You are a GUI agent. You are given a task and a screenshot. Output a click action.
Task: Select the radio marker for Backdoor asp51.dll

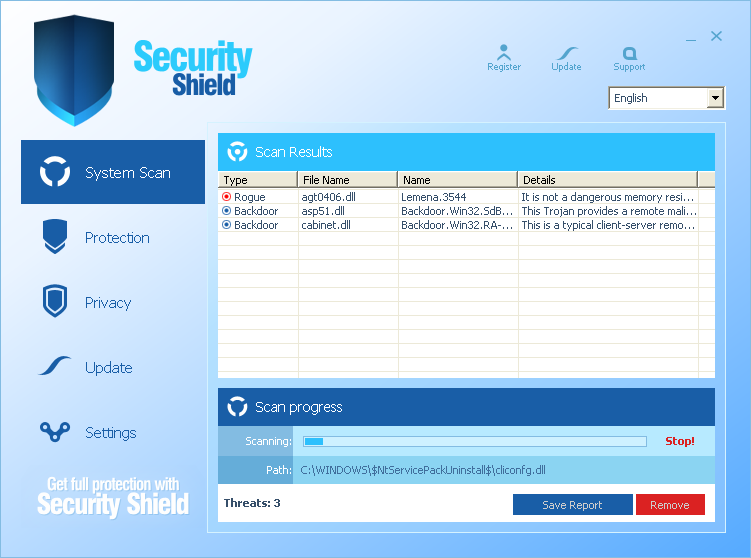(226, 211)
